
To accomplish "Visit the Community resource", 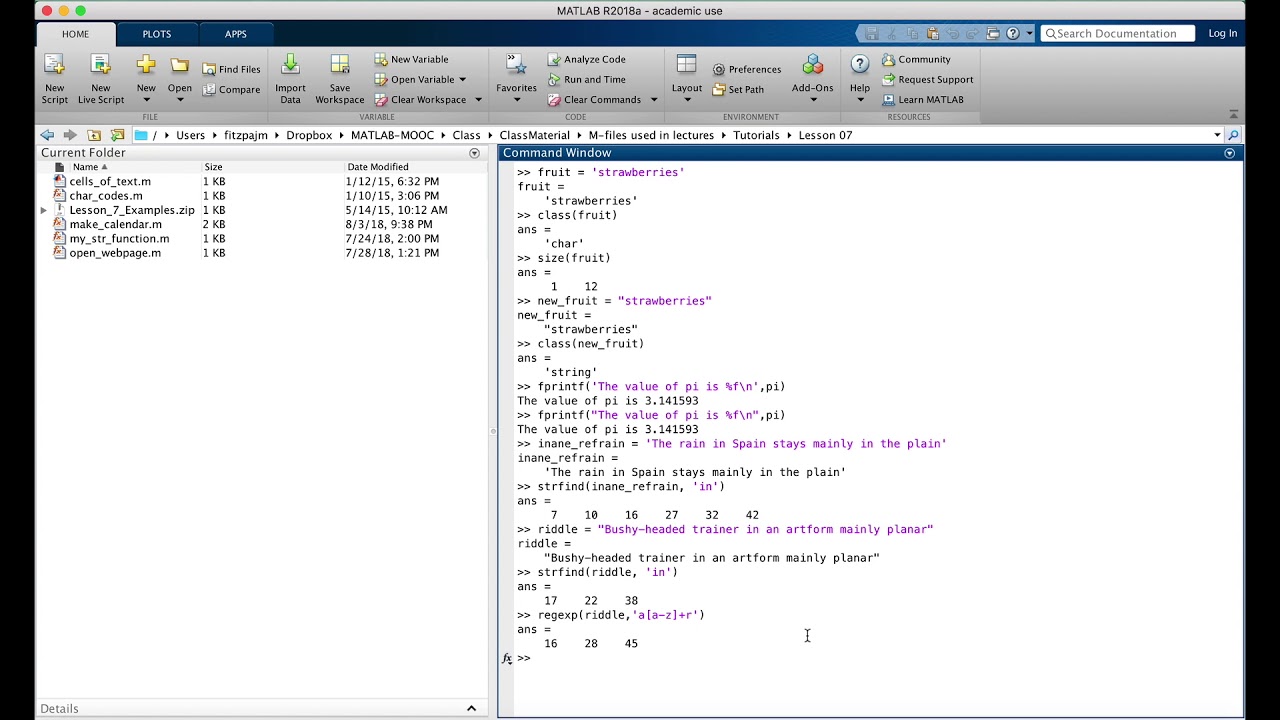I will pyautogui.click(x=916, y=59).
